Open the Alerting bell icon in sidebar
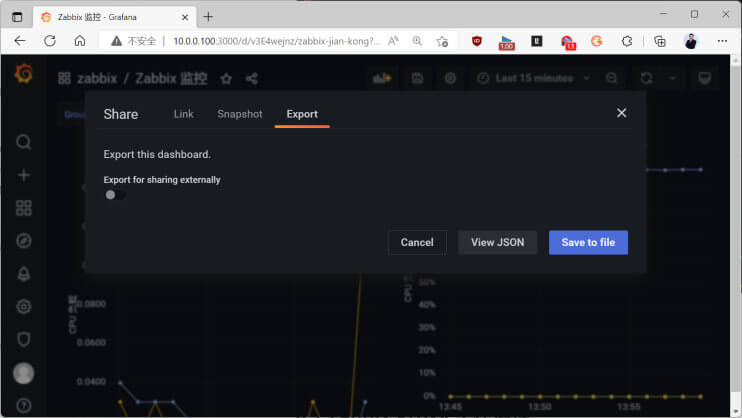The height and width of the screenshot is (418, 742). click(24, 274)
